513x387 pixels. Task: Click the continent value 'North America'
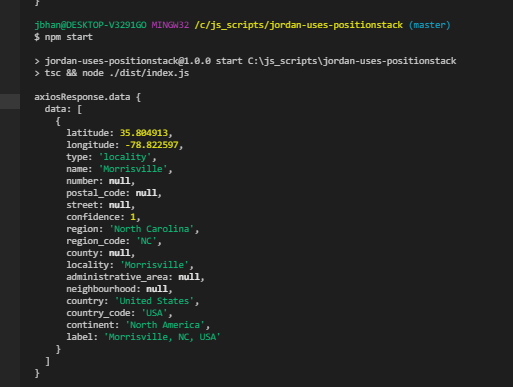(165, 325)
